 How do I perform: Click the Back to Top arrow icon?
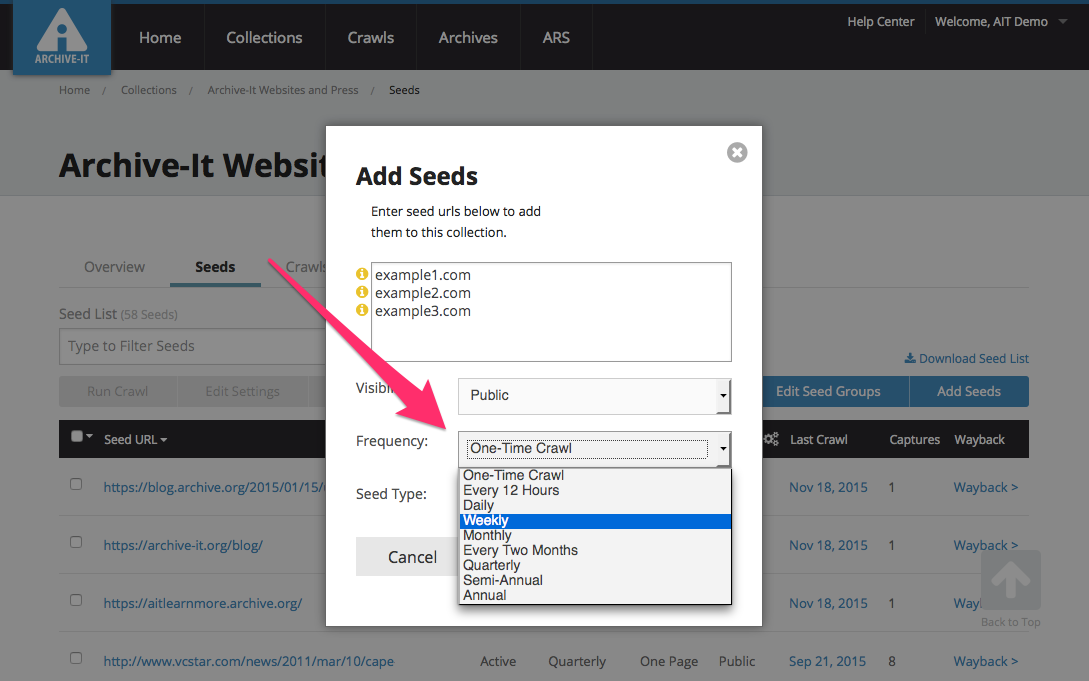click(x=1010, y=581)
